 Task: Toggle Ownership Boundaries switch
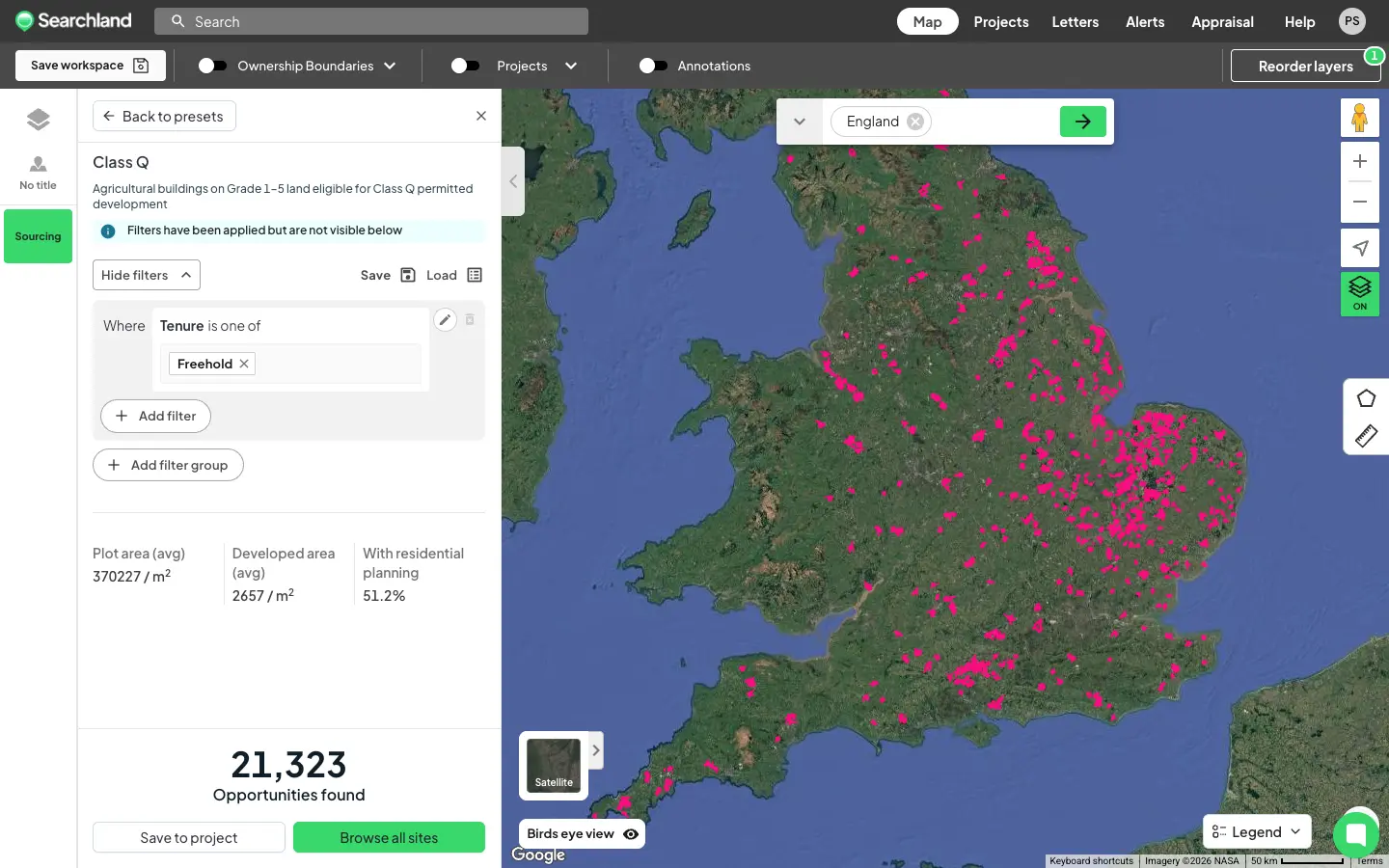pos(212,66)
